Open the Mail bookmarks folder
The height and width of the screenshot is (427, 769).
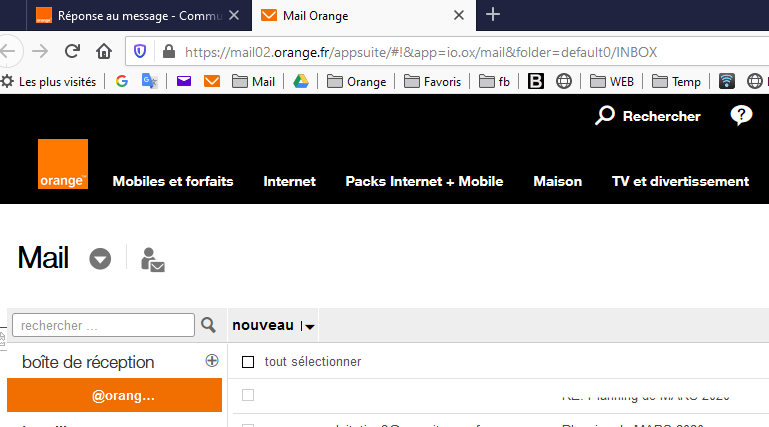coord(253,82)
